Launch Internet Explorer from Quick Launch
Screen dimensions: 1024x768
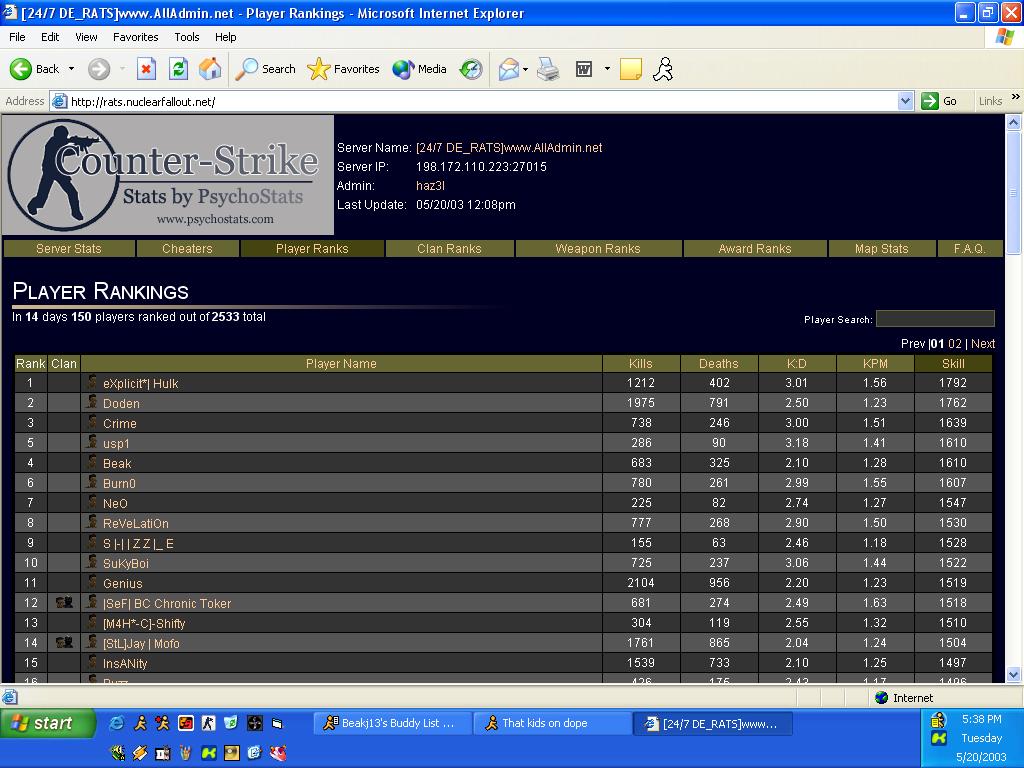click(x=117, y=723)
